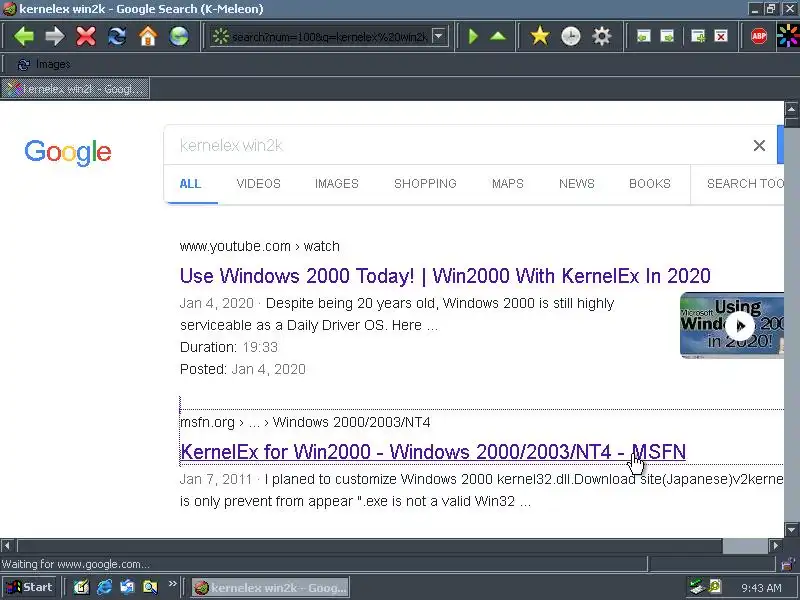Go back with the green left arrow
This screenshot has width=800, height=600.
(x=23, y=36)
